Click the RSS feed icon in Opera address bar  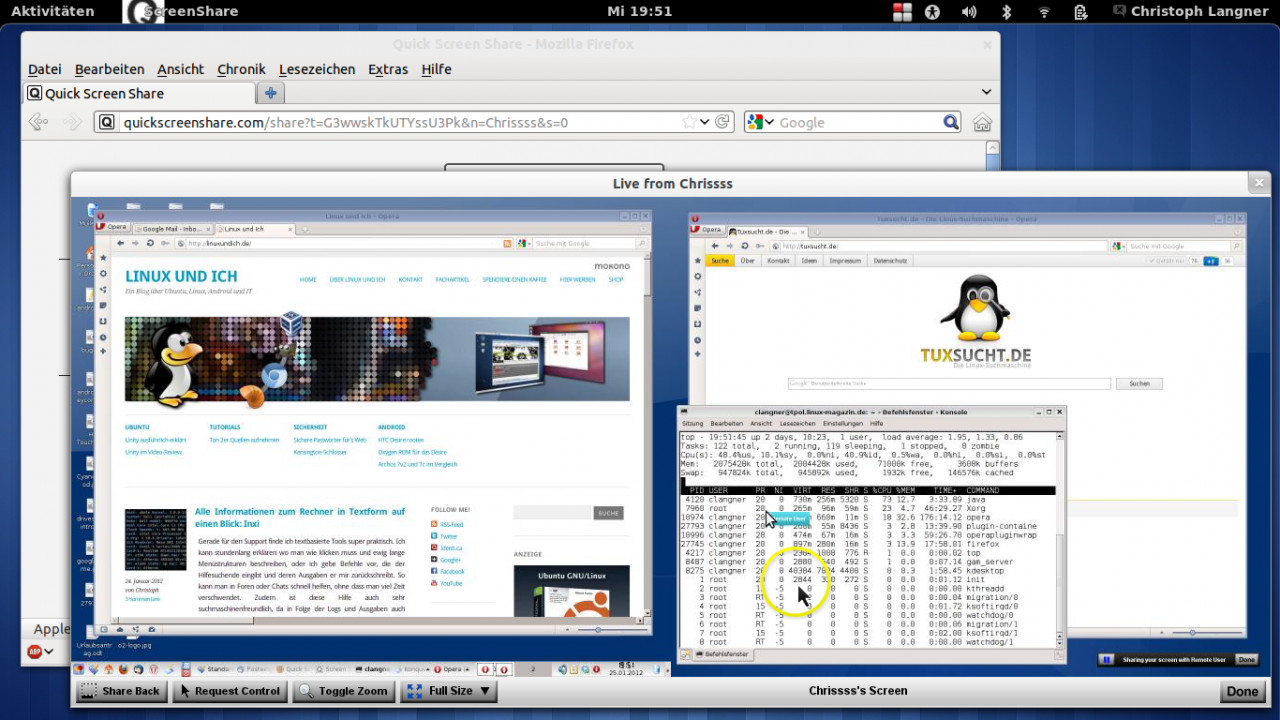pos(508,243)
